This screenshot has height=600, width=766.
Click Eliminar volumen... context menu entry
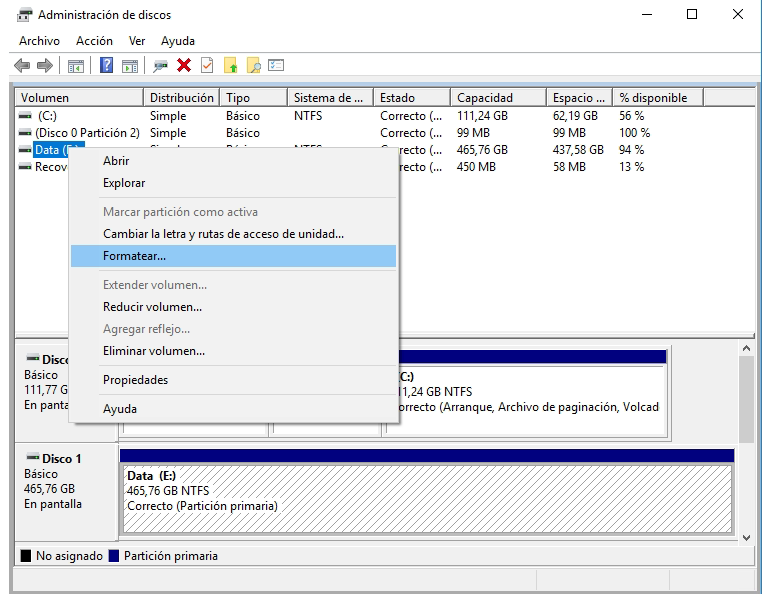pos(153,351)
